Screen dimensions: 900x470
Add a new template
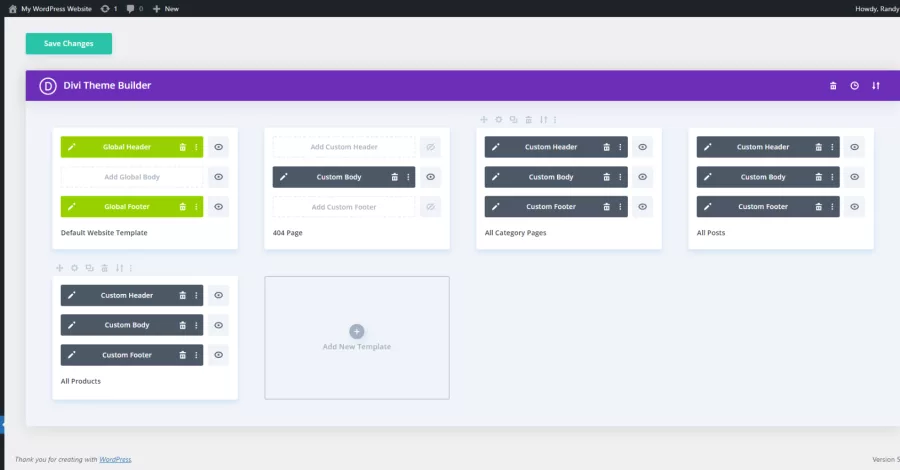356,337
